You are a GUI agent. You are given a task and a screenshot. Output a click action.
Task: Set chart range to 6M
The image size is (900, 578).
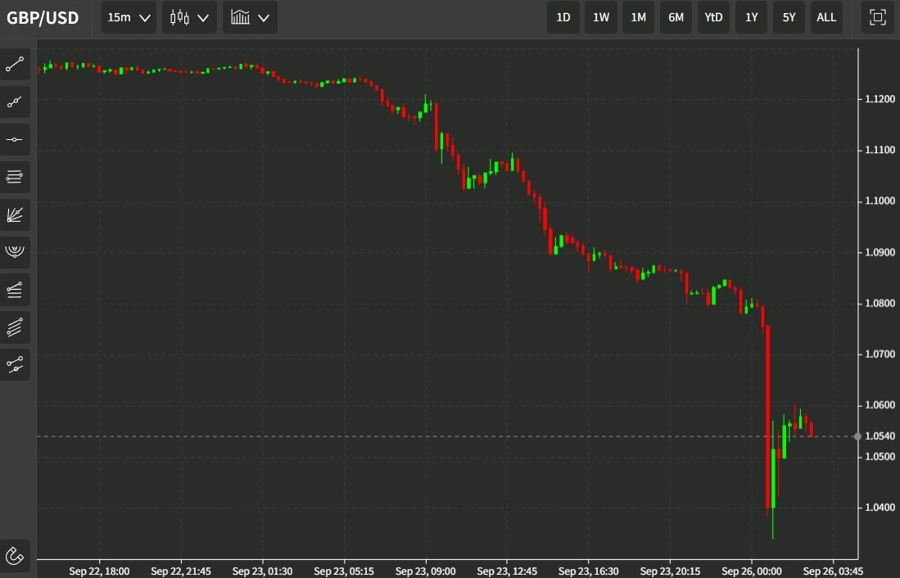[x=676, y=17]
